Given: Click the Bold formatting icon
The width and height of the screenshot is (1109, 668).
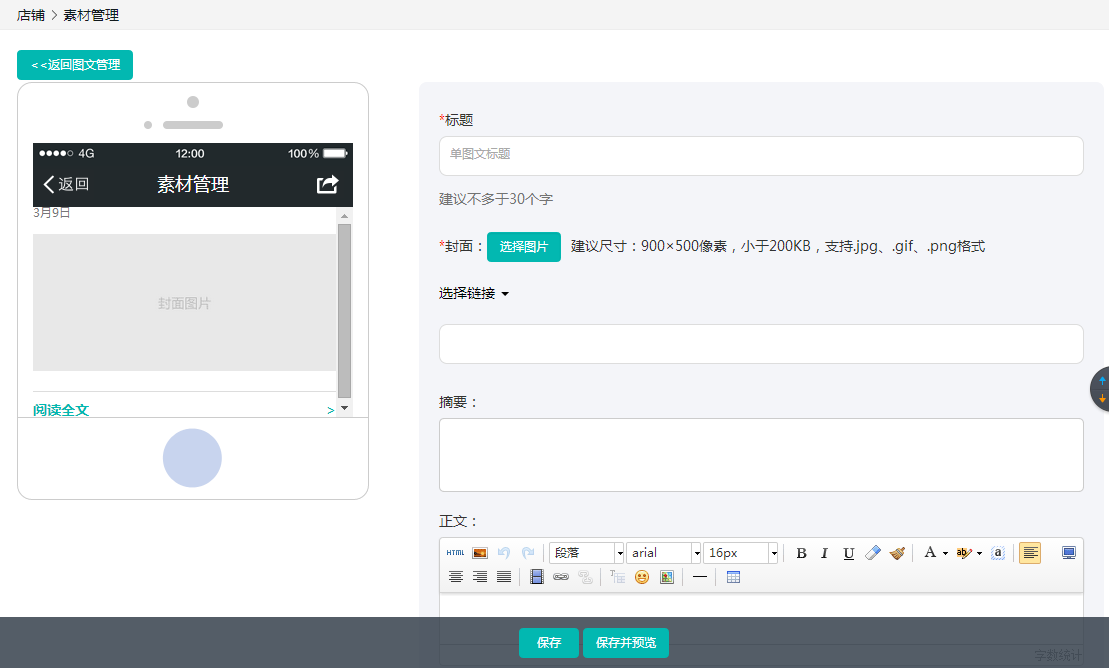Looking at the screenshot, I should click(801, 553).
